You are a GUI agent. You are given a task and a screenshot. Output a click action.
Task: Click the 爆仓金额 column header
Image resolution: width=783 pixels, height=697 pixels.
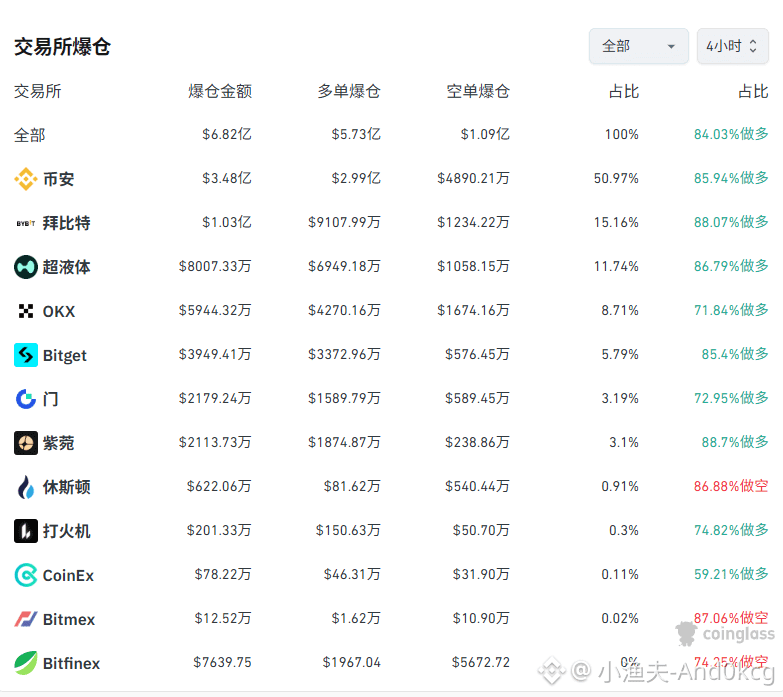(220, 91)
